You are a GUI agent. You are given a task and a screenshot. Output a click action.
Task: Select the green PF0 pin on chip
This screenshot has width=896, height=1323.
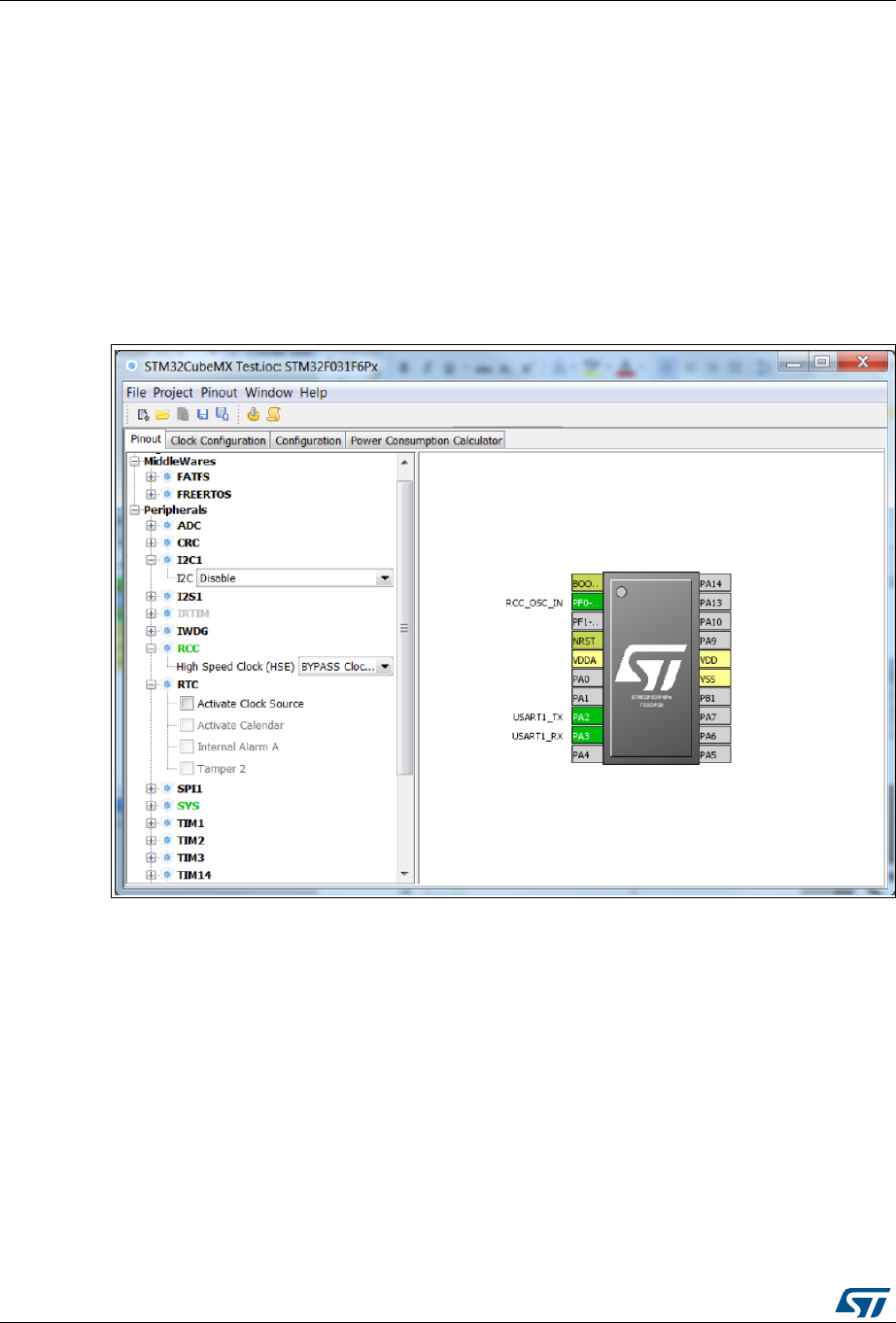587,603
